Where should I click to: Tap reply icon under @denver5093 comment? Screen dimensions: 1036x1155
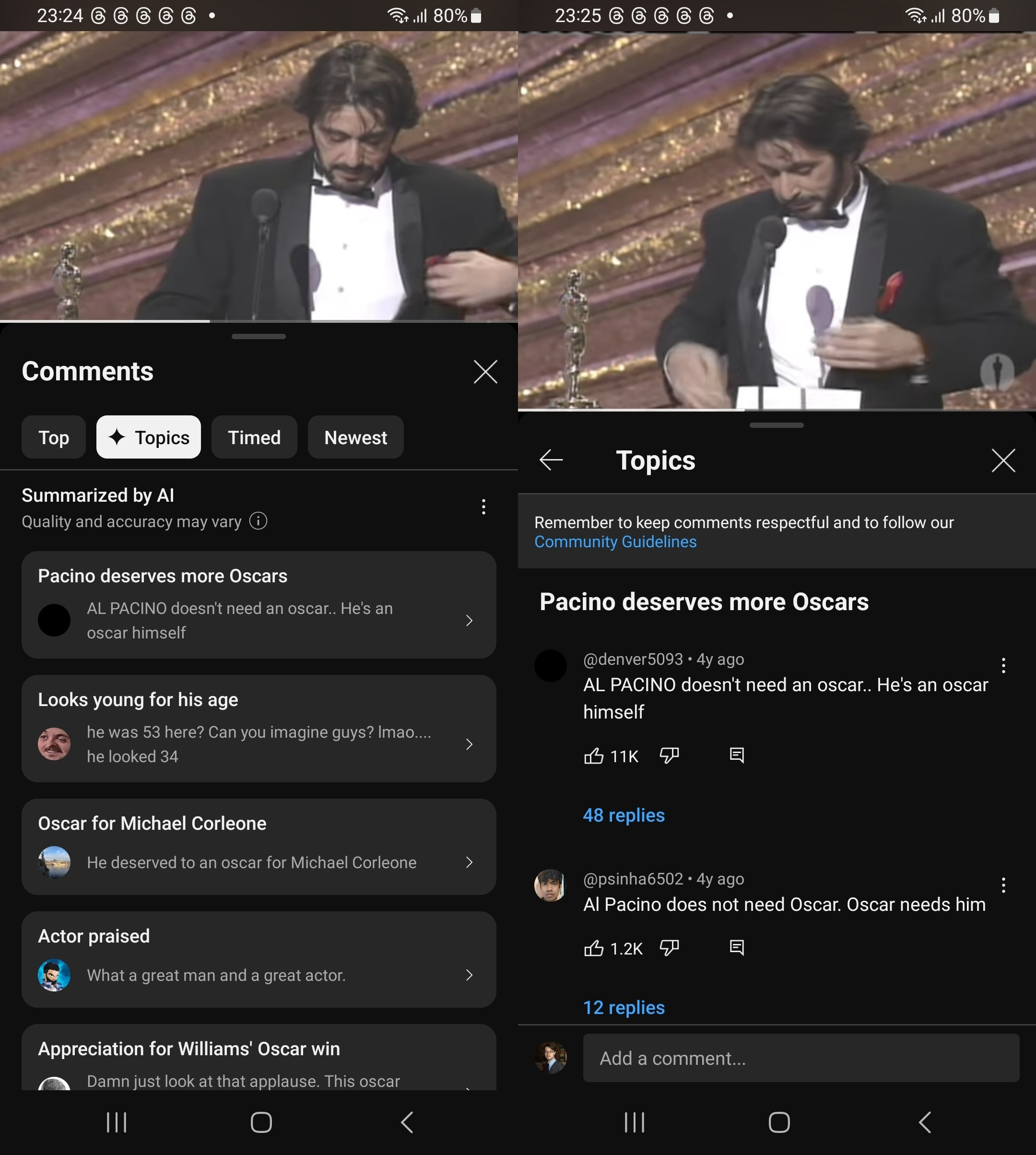pos(737,755)
